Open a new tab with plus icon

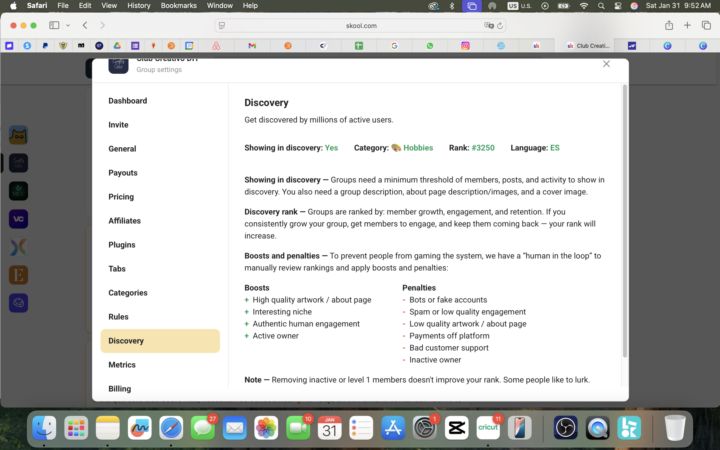tap(687, 25)
